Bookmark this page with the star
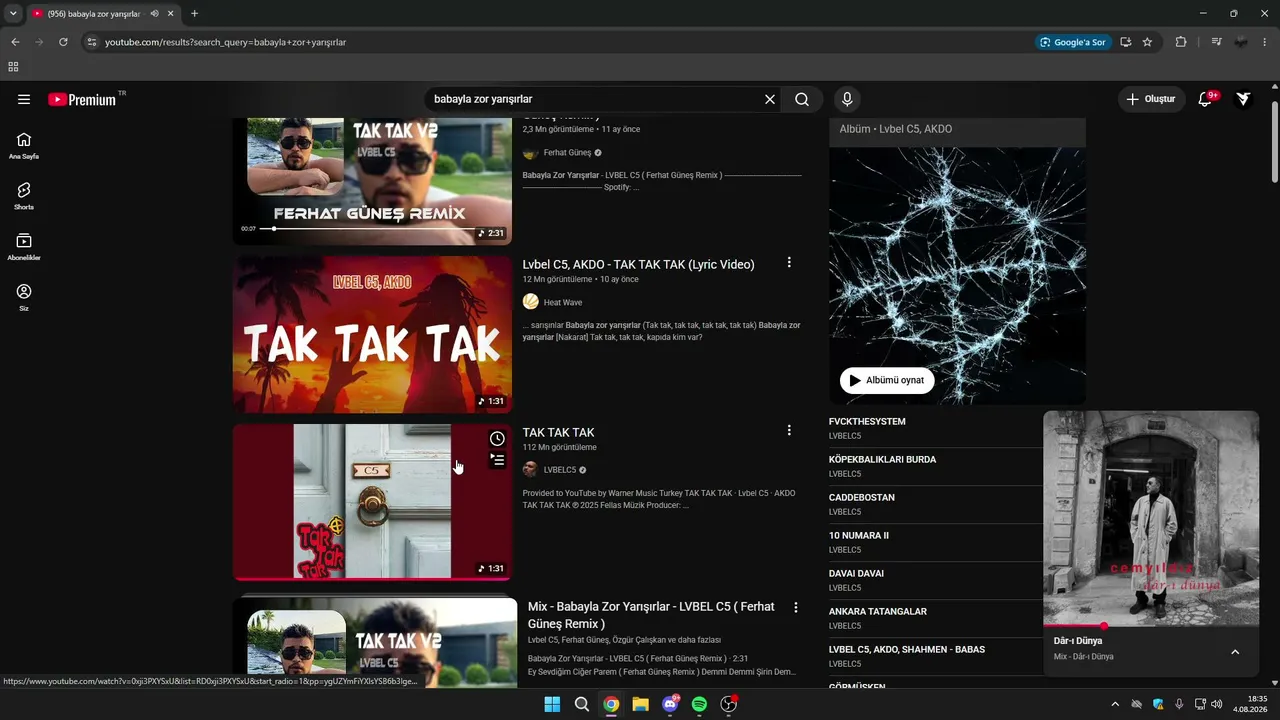Viewport: 1280px width, 720px height. [1147, 42]
